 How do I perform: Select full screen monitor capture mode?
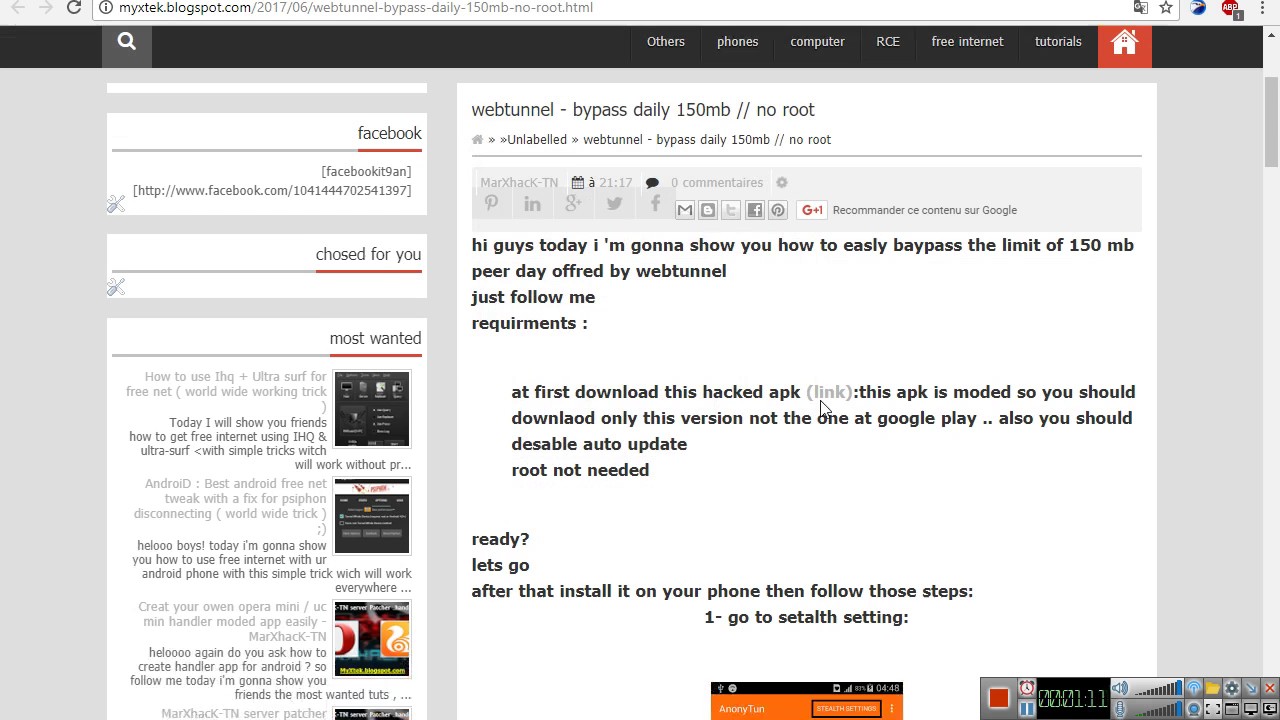[x=1251, y=709]
